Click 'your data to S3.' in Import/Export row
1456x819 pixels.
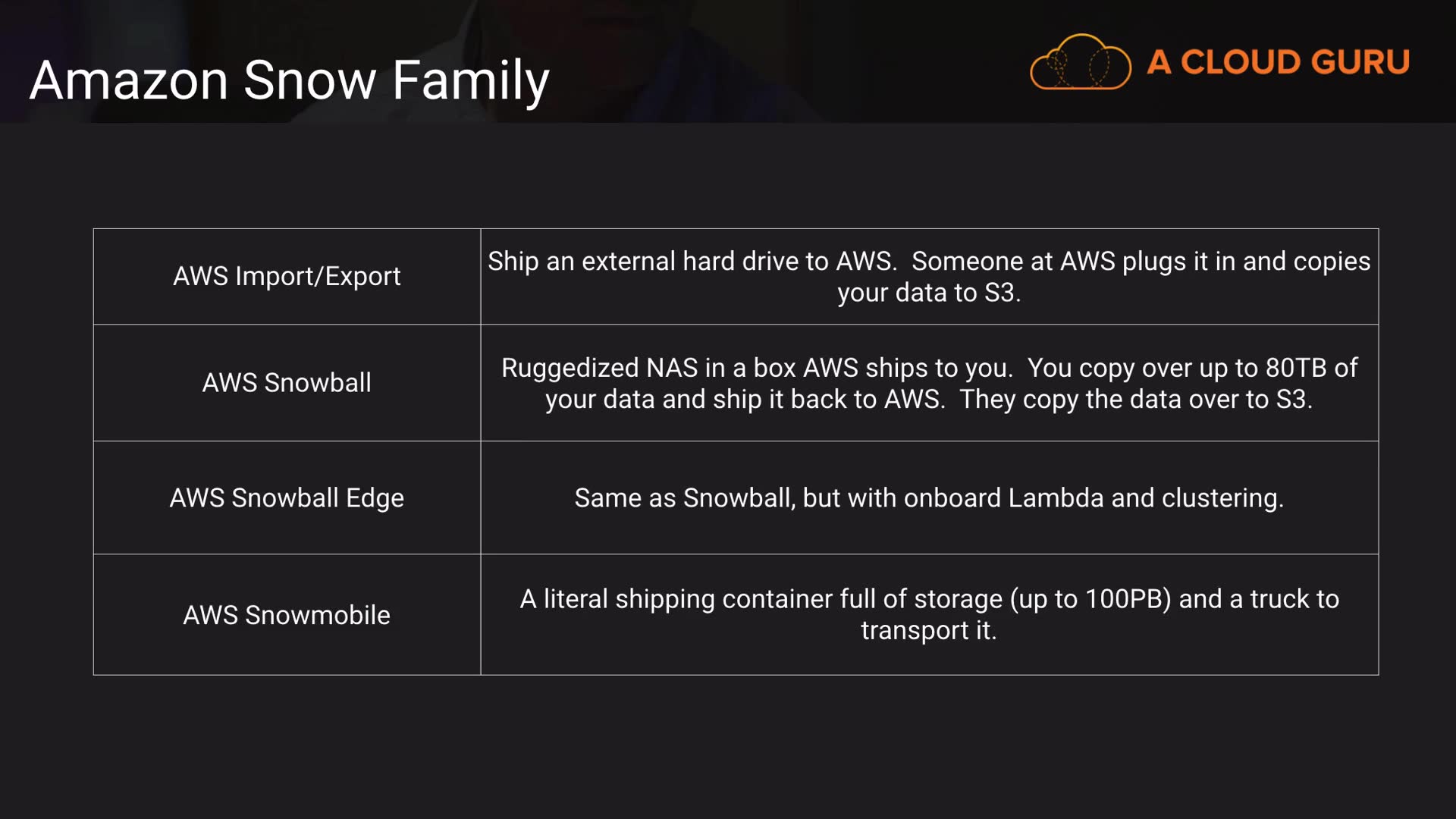click(x=929, y=293)
